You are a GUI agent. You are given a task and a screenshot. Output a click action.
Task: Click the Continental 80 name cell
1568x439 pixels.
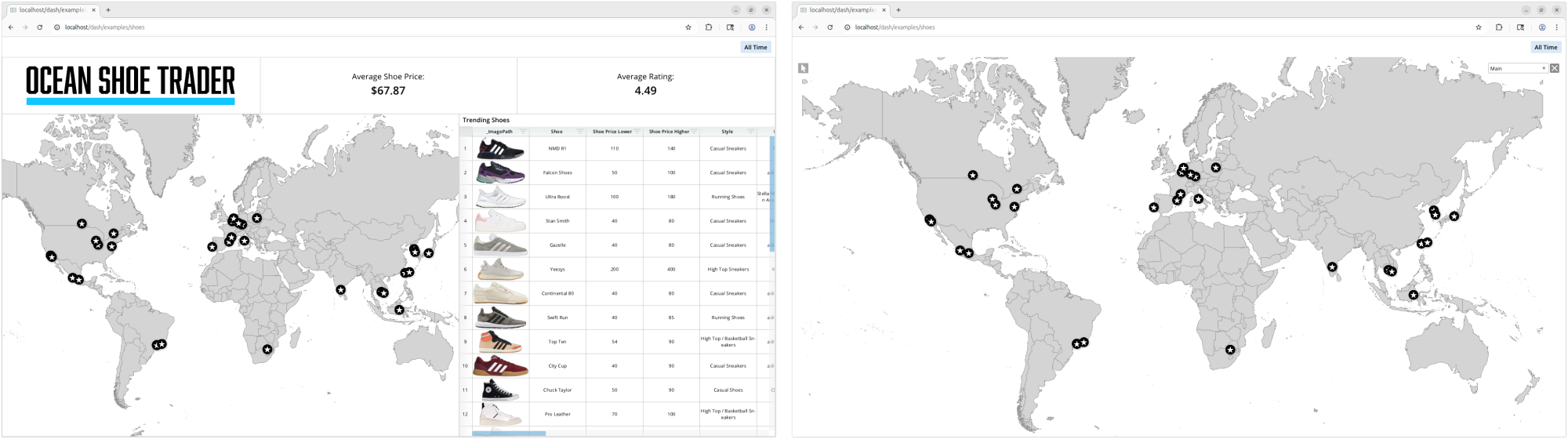(x=557, y=293)
